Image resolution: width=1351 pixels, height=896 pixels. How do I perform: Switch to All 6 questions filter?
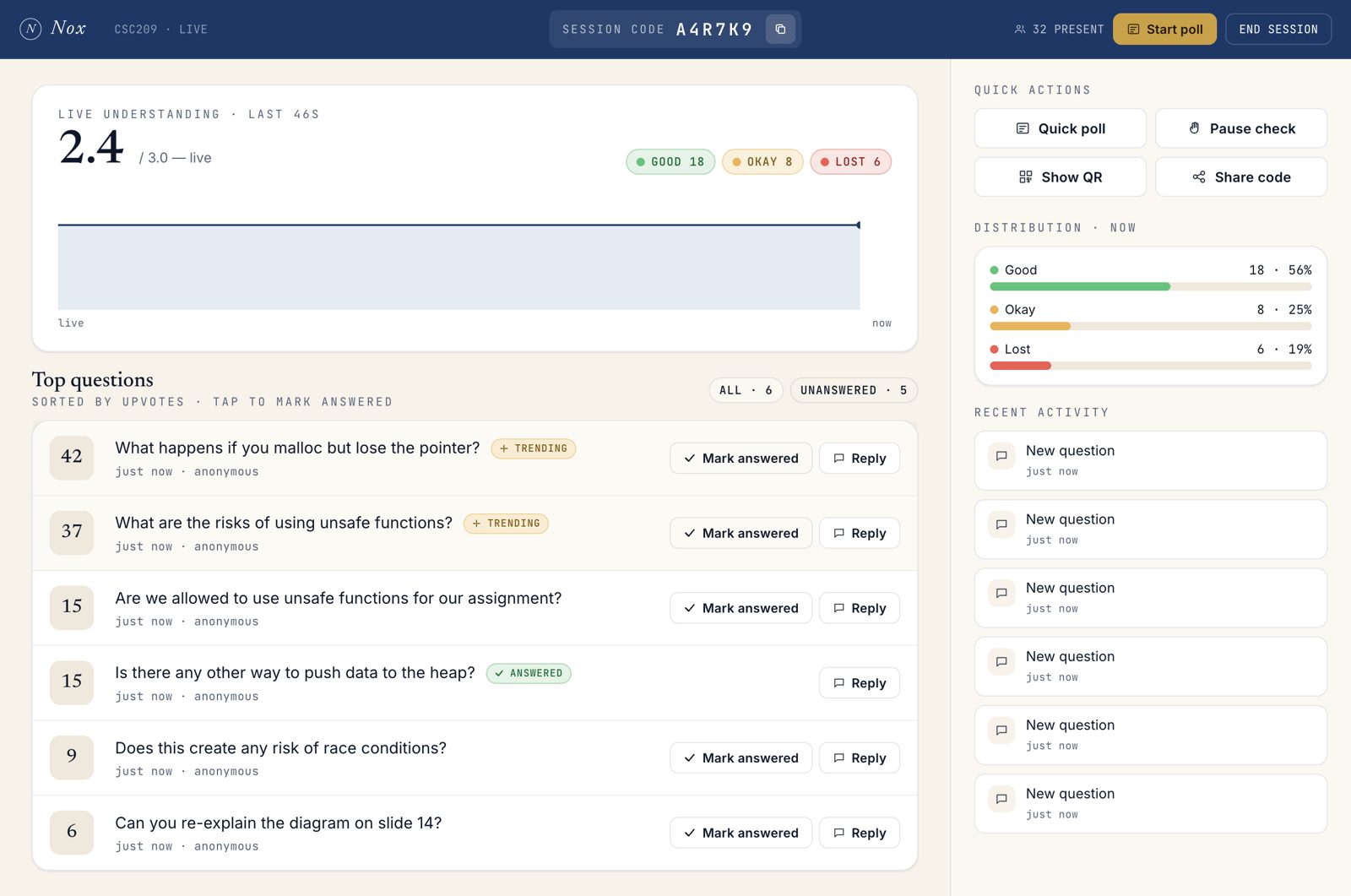(746, 390)
